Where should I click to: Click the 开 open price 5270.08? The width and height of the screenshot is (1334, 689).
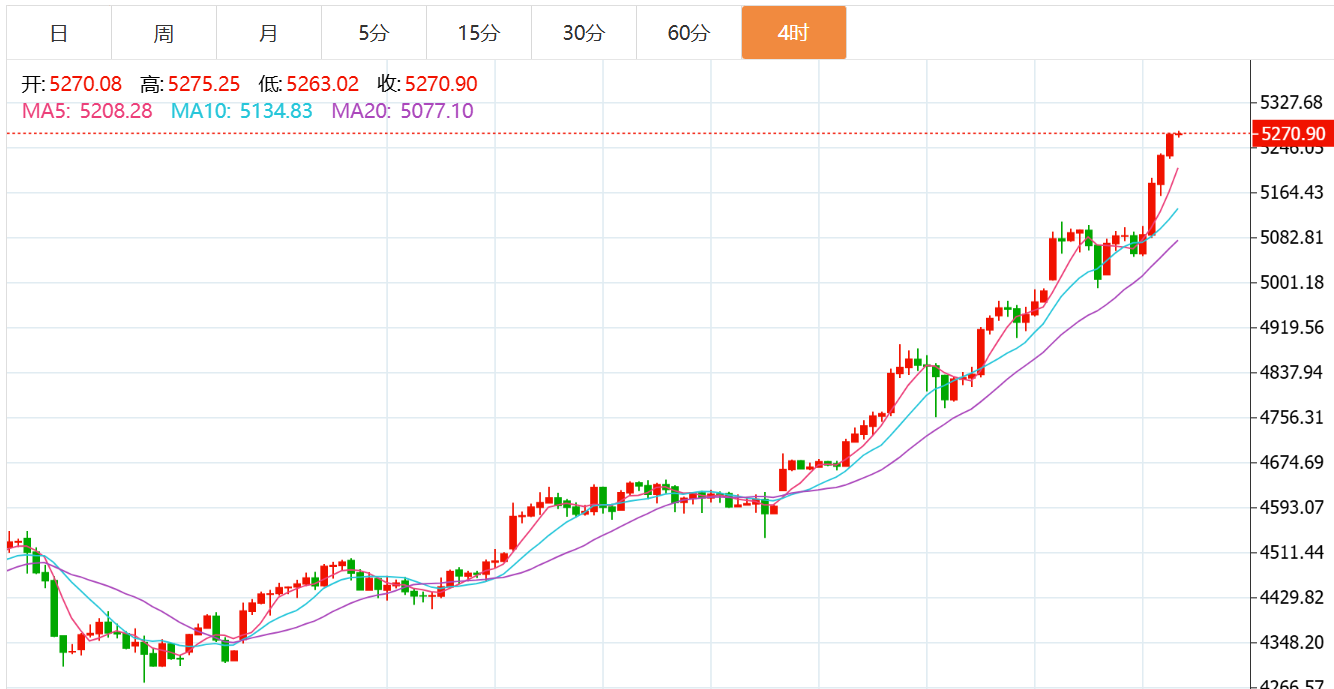pyautogui.click(x=85, y=85)
